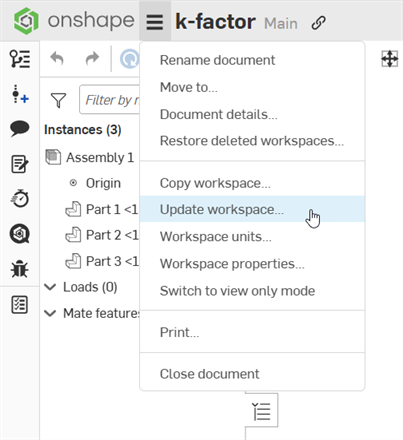This screenshot has width=403, height=440.
Task: Copy document link with chain icon
Action: tap(318, 23)
